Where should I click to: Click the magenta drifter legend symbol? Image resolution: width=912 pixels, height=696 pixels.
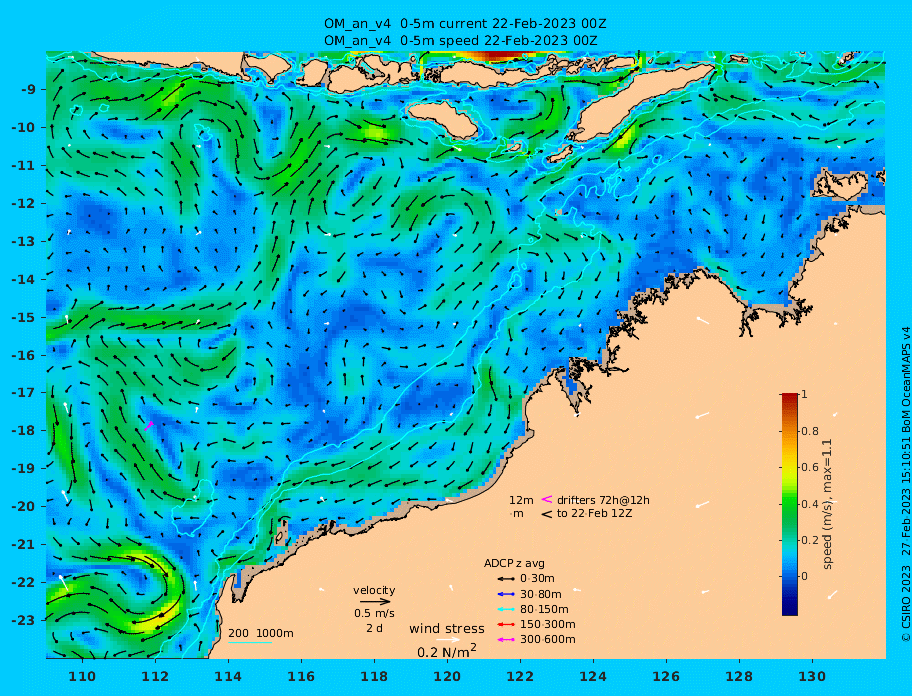coord(547,499)
